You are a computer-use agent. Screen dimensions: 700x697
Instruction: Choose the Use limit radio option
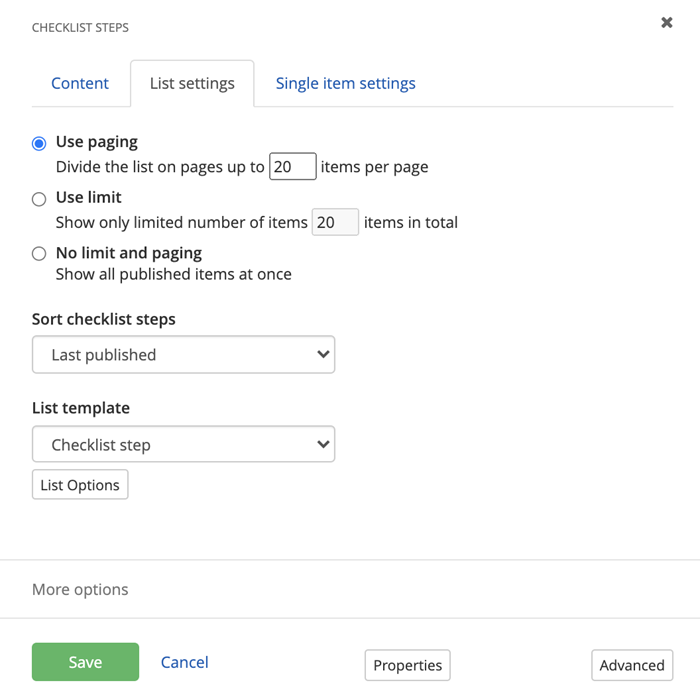[x=39, y=199]
